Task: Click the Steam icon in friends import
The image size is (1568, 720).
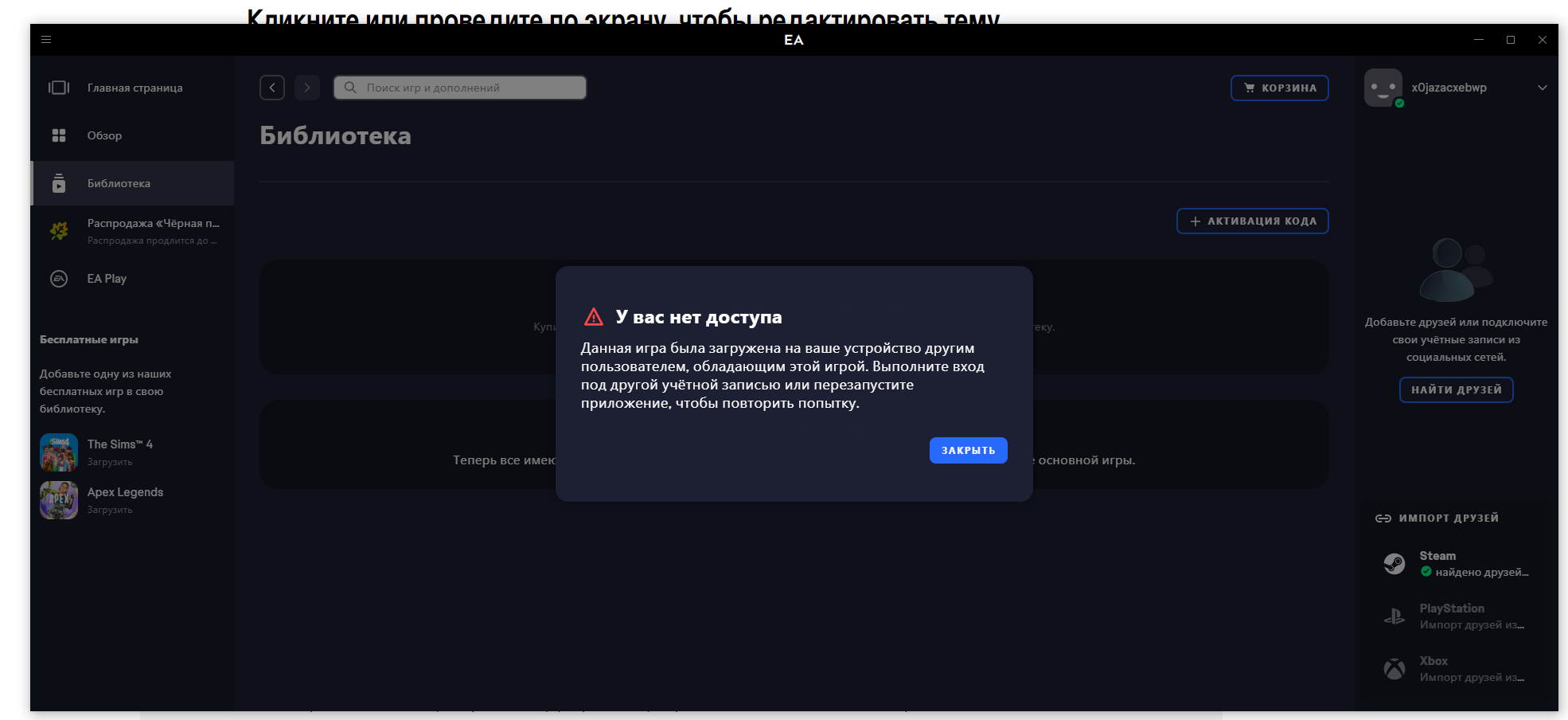Action: [1394, 564]
